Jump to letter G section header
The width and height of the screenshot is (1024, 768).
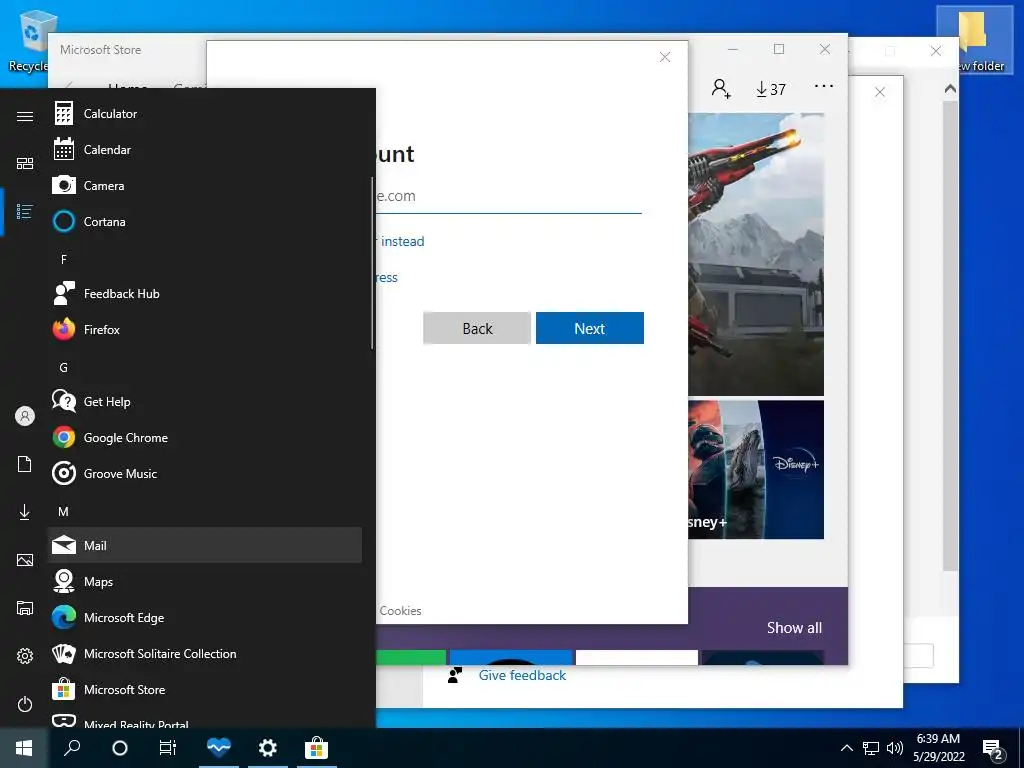tap(64, 368)
